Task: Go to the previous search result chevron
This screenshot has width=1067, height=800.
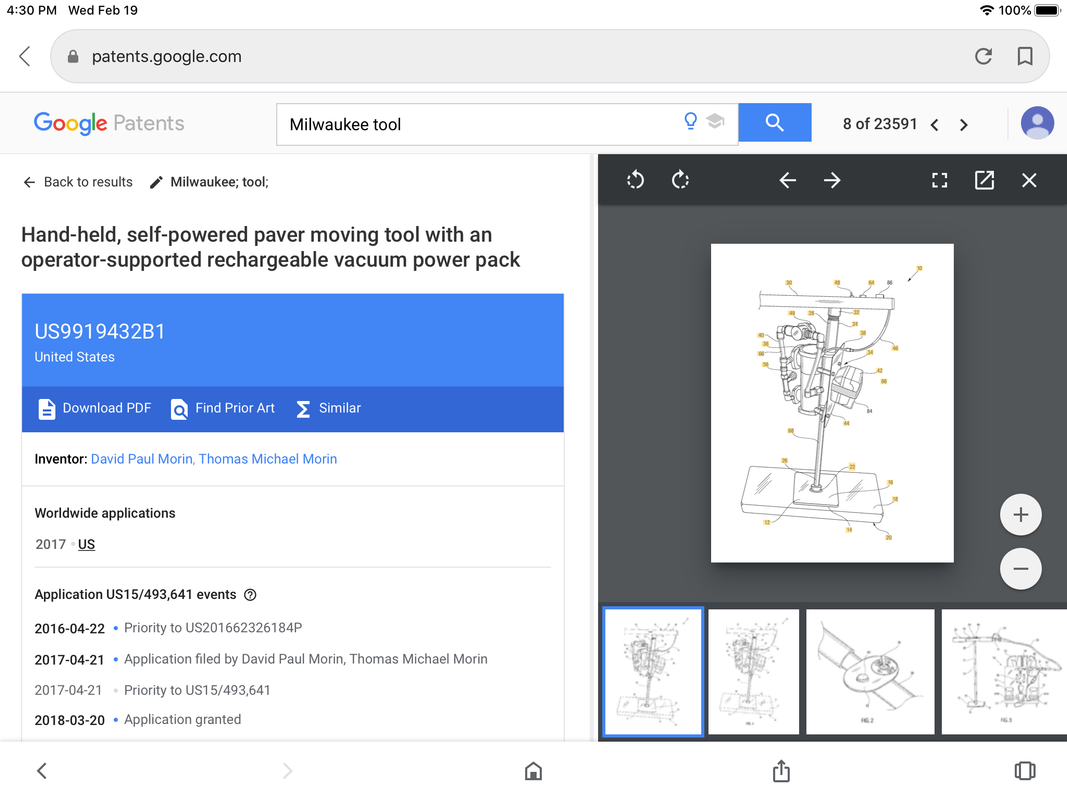Action: (x=935, y=124)
